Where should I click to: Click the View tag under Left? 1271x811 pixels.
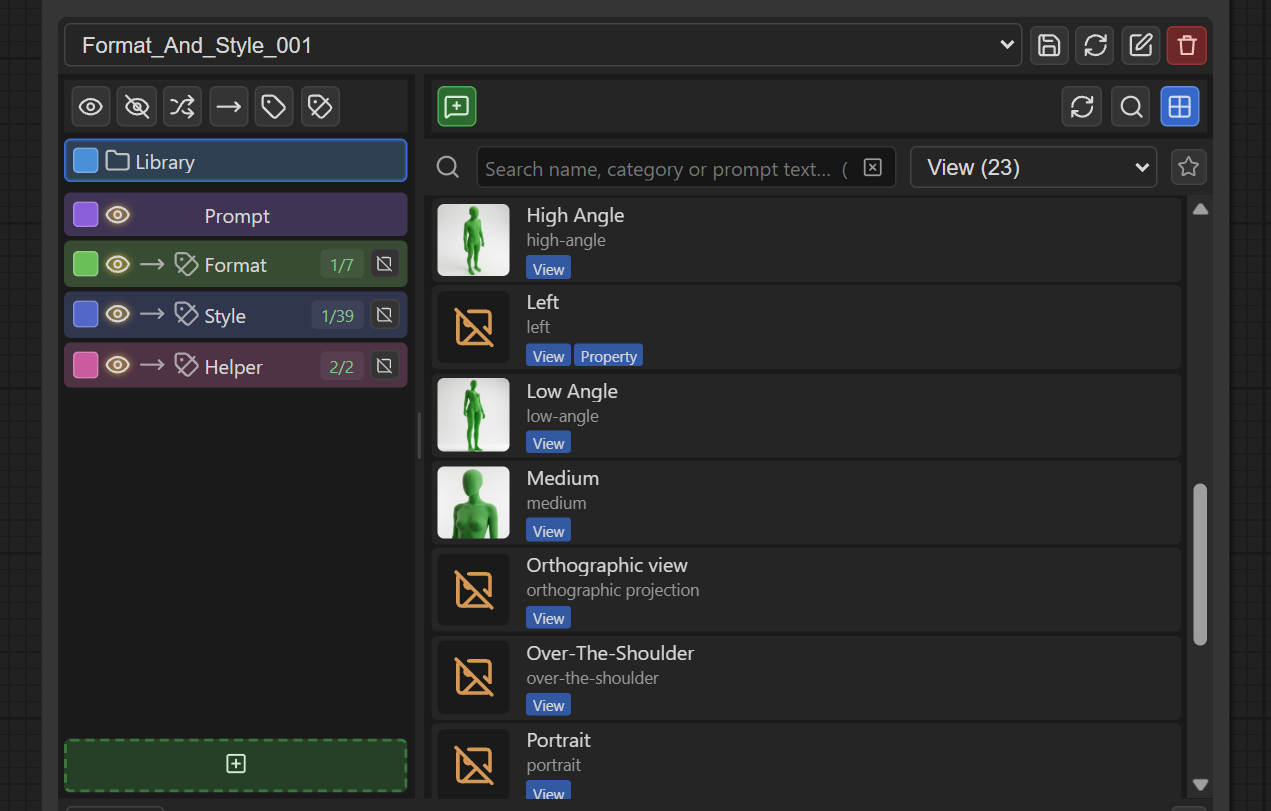tap(548, 356)
